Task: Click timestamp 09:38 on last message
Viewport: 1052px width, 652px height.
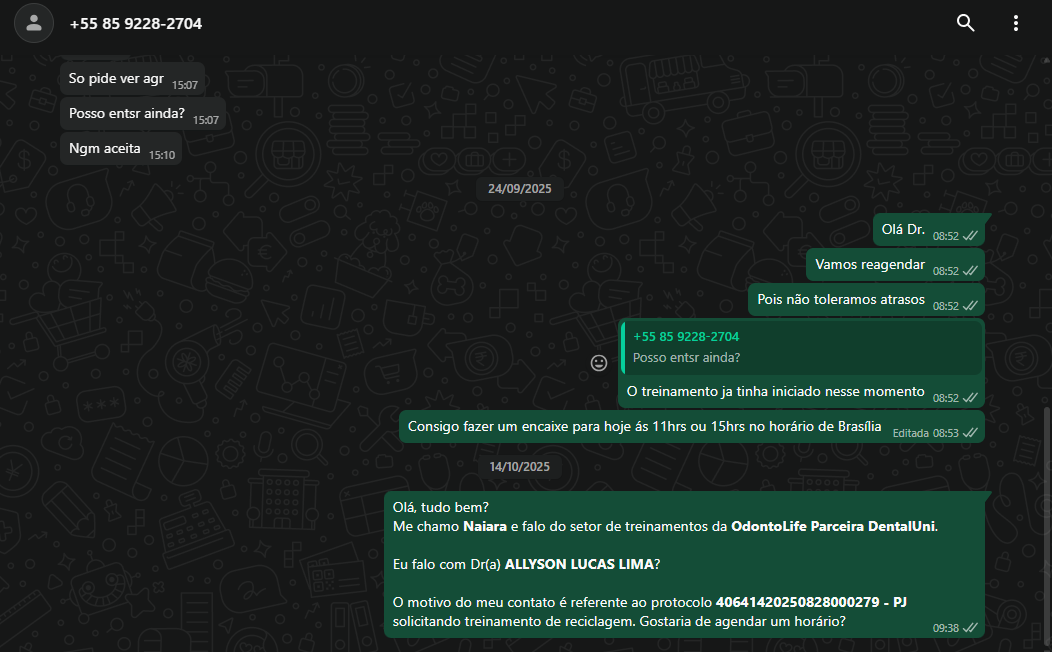Action: [945, 629]
